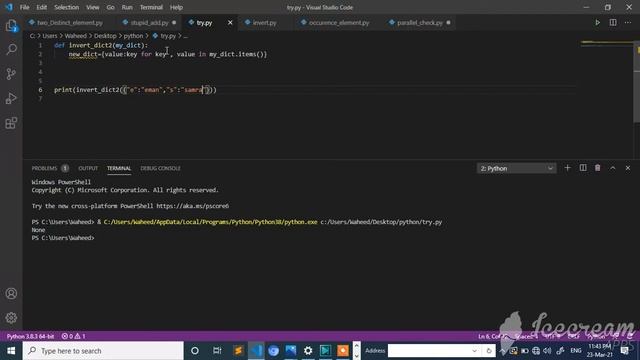Screen dimensions: 640x360
Task: Open the taskbar Address dropdown arrow
Action: (474, 351)
